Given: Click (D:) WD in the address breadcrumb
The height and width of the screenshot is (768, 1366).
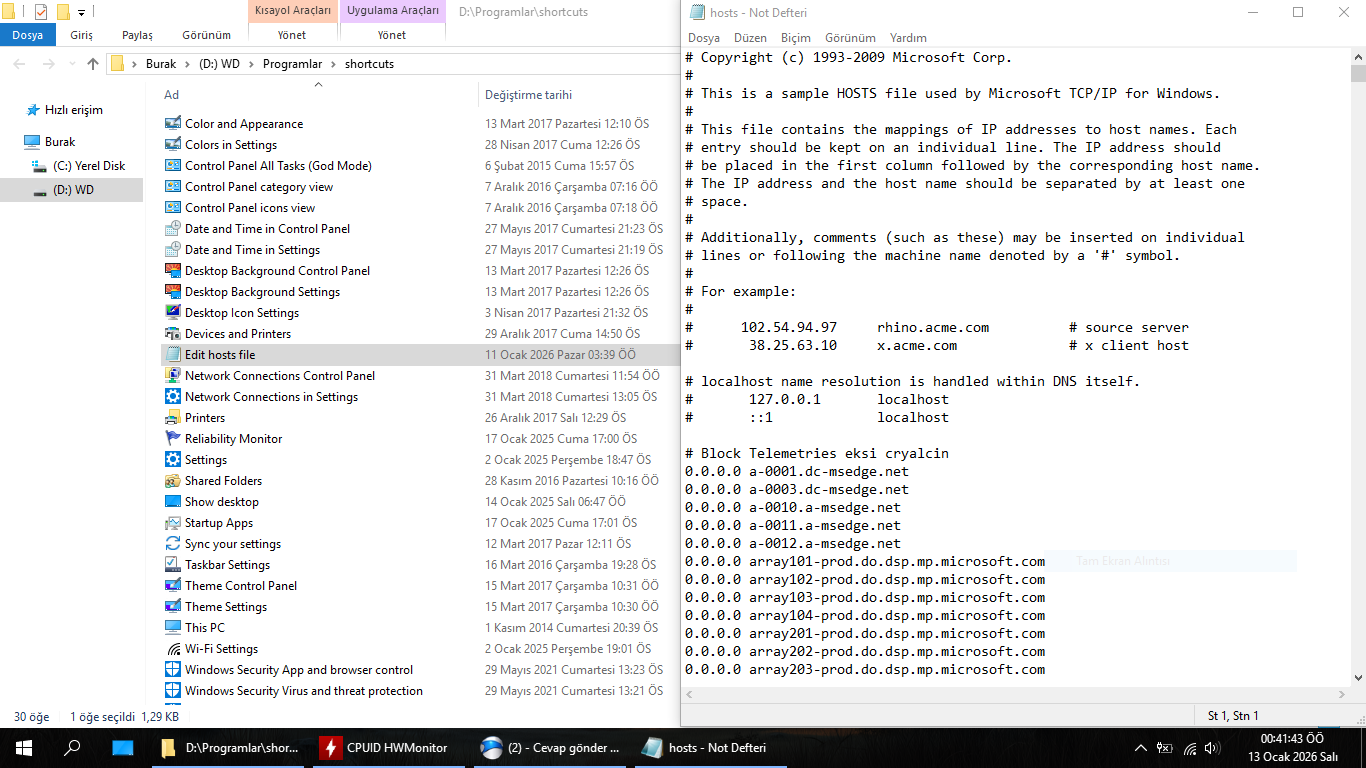Looking at the screenshot, I should [217, 64].
